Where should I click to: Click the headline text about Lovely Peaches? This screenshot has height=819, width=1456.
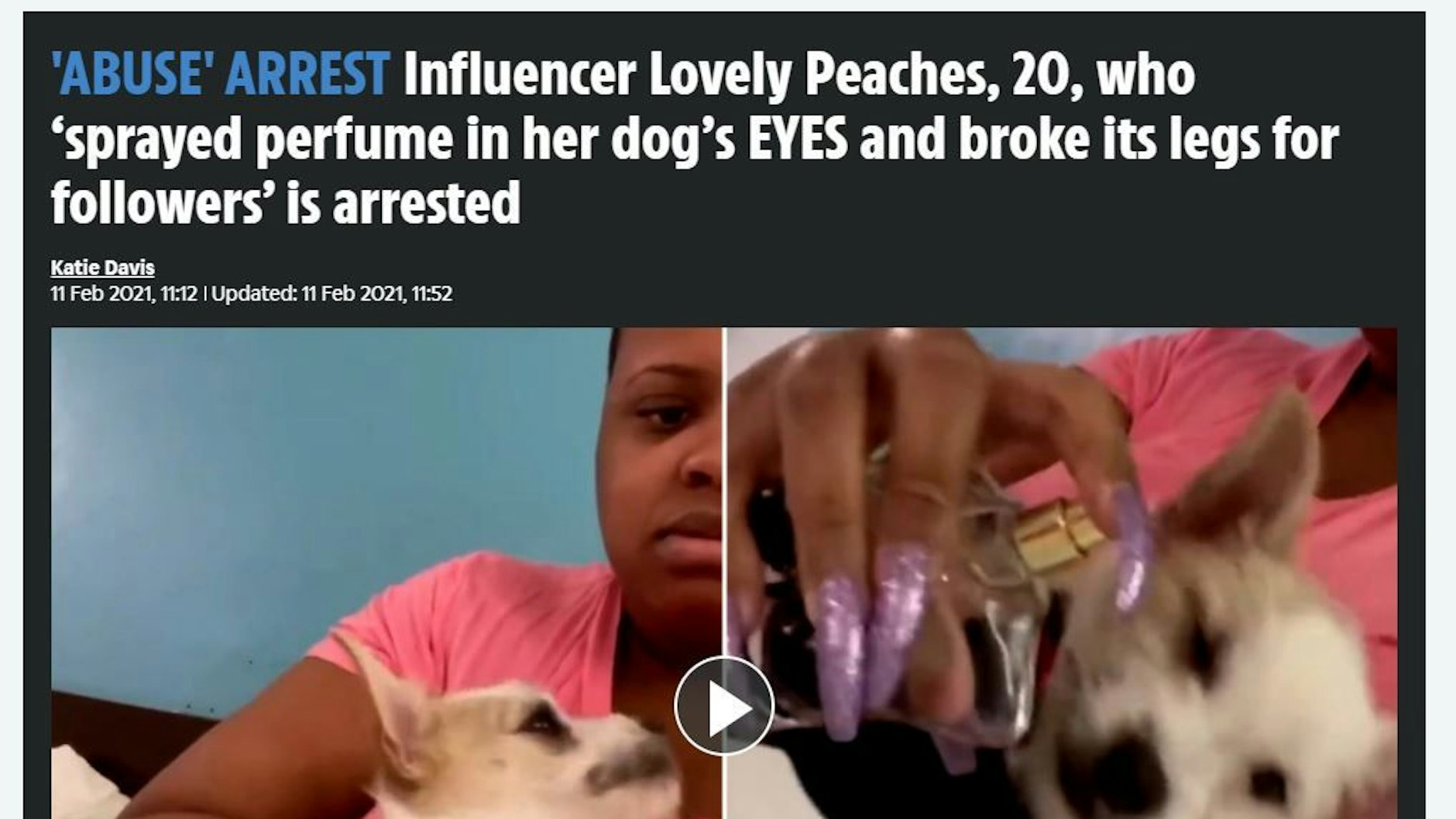(x=695, y=138)
